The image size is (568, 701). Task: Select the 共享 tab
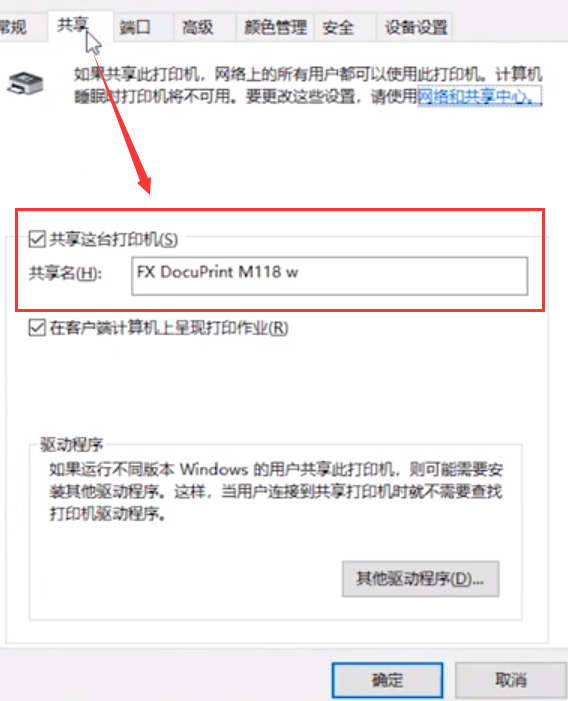tap(74, 25)
